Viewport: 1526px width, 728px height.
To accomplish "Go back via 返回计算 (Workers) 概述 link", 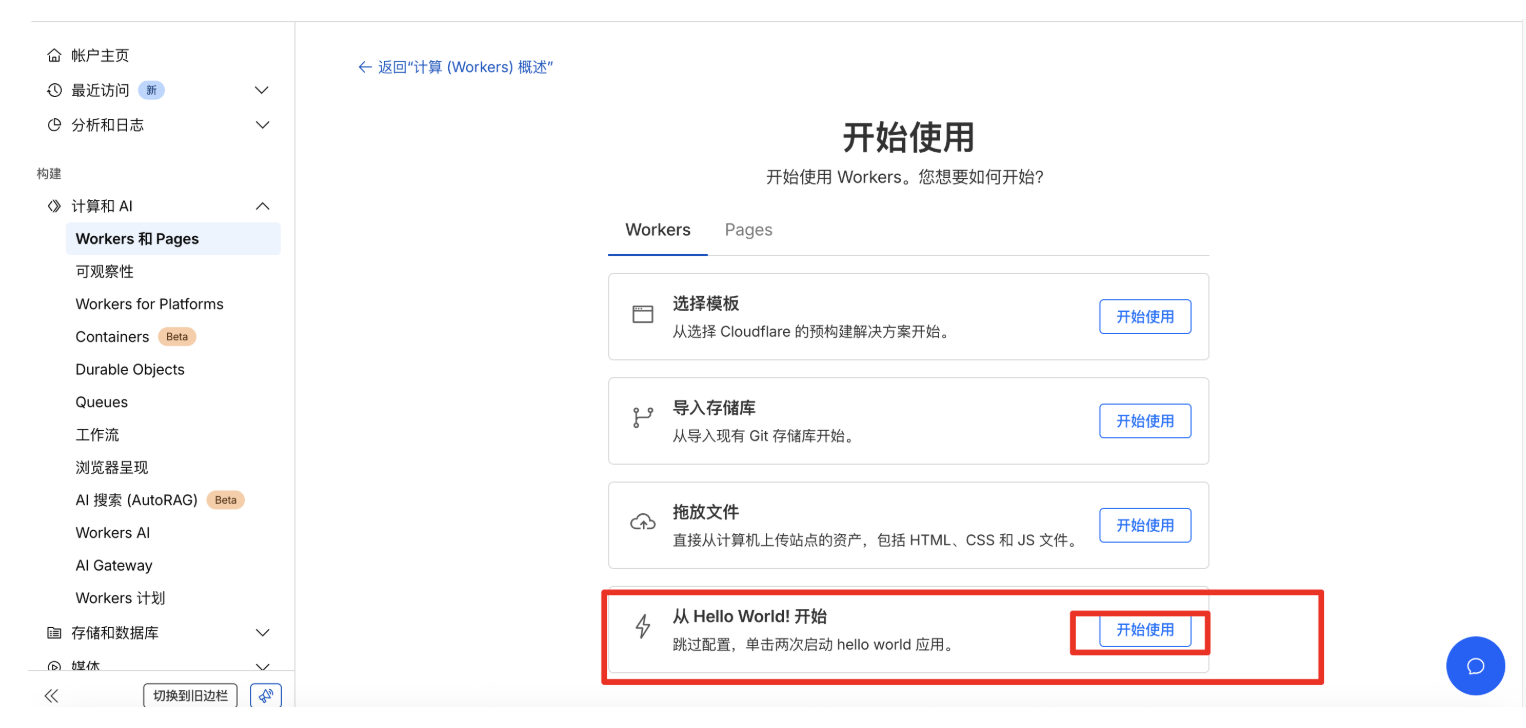I will [x=456, y=67].
